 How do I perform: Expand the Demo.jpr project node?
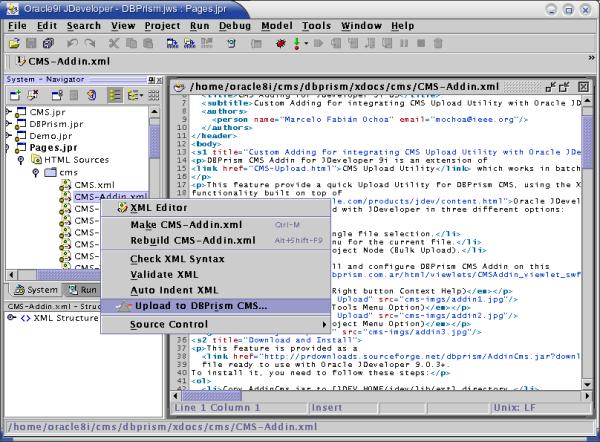(8, 135)
